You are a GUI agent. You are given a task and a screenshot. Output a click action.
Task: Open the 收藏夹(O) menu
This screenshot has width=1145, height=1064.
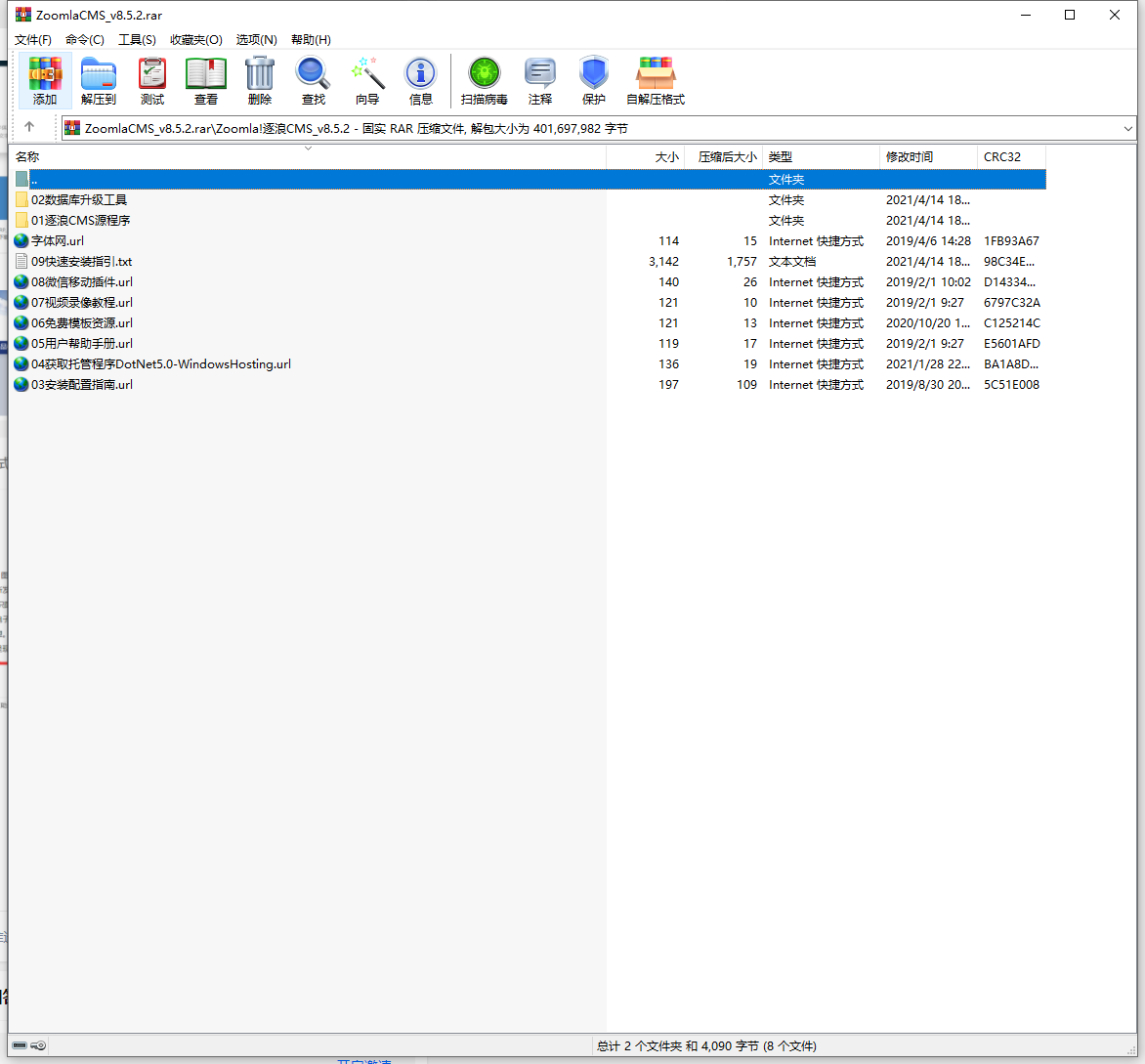click(x=195, y=39)
